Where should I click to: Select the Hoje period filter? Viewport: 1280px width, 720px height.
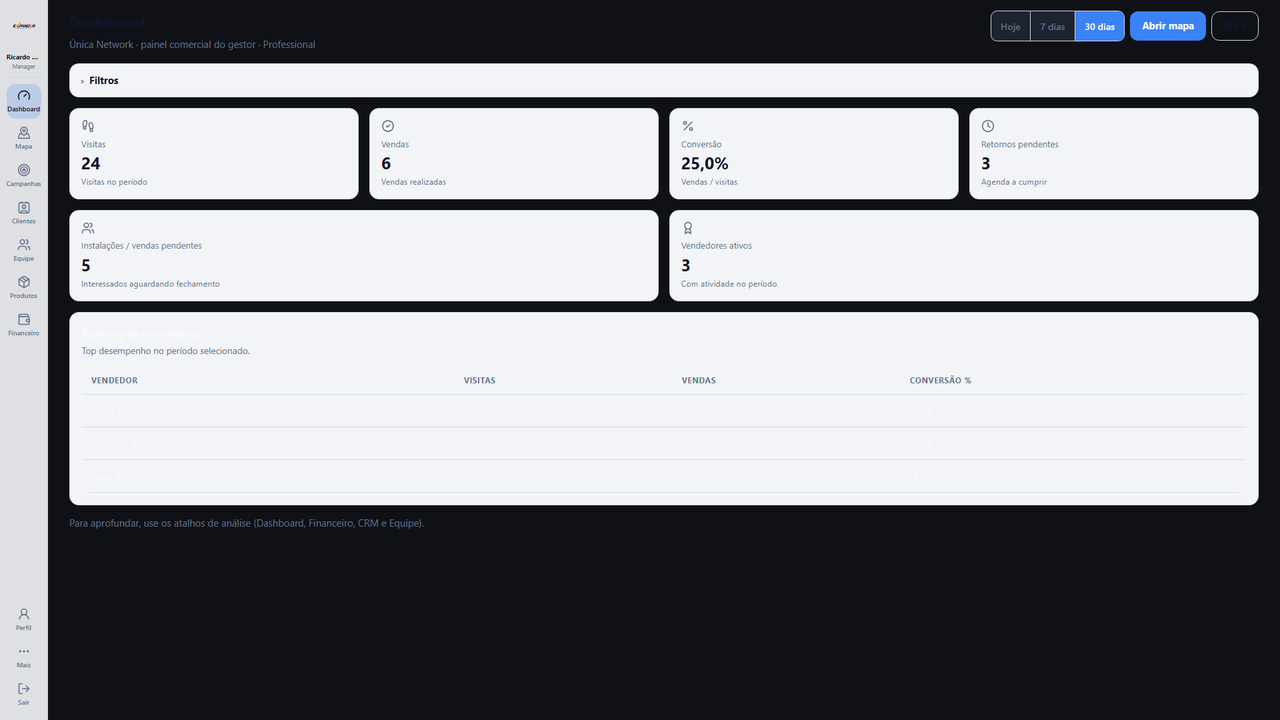(1011, 26)
